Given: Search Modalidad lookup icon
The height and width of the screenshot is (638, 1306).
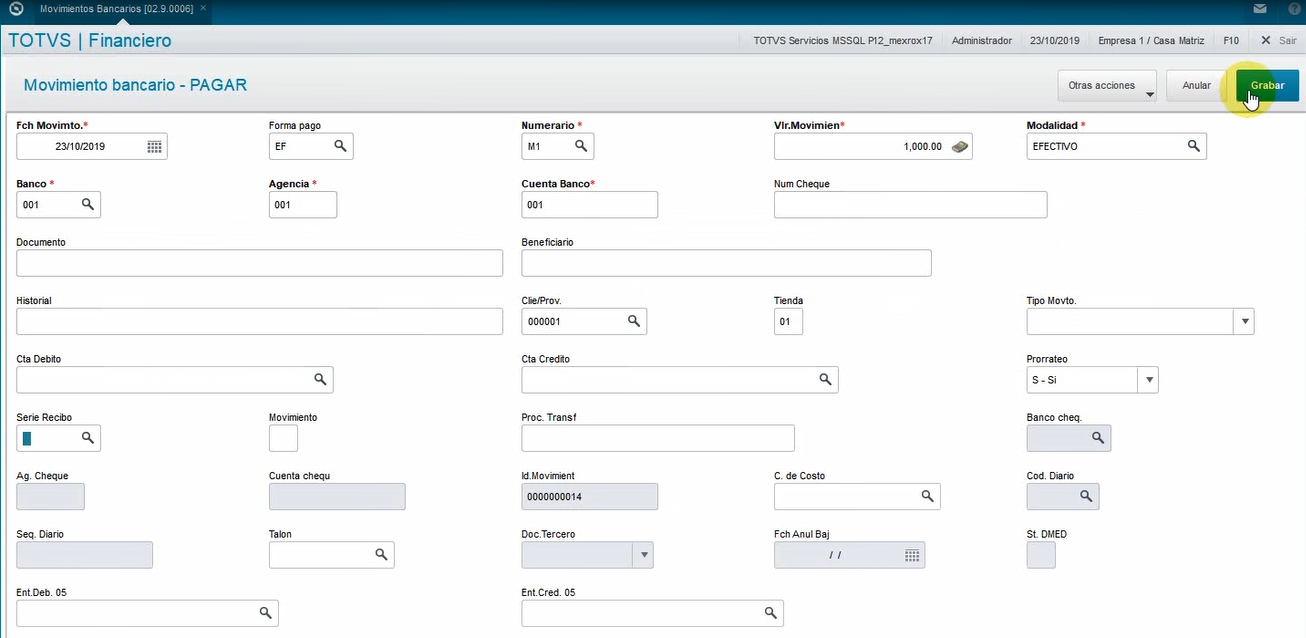Looking at the screenshot, I should [x=1193, y=146].
